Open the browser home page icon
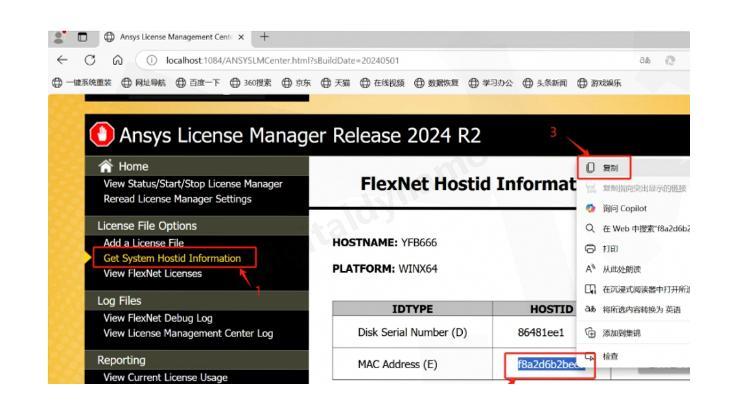The height and width of the screenshot is (414, 737). point(118,60)
